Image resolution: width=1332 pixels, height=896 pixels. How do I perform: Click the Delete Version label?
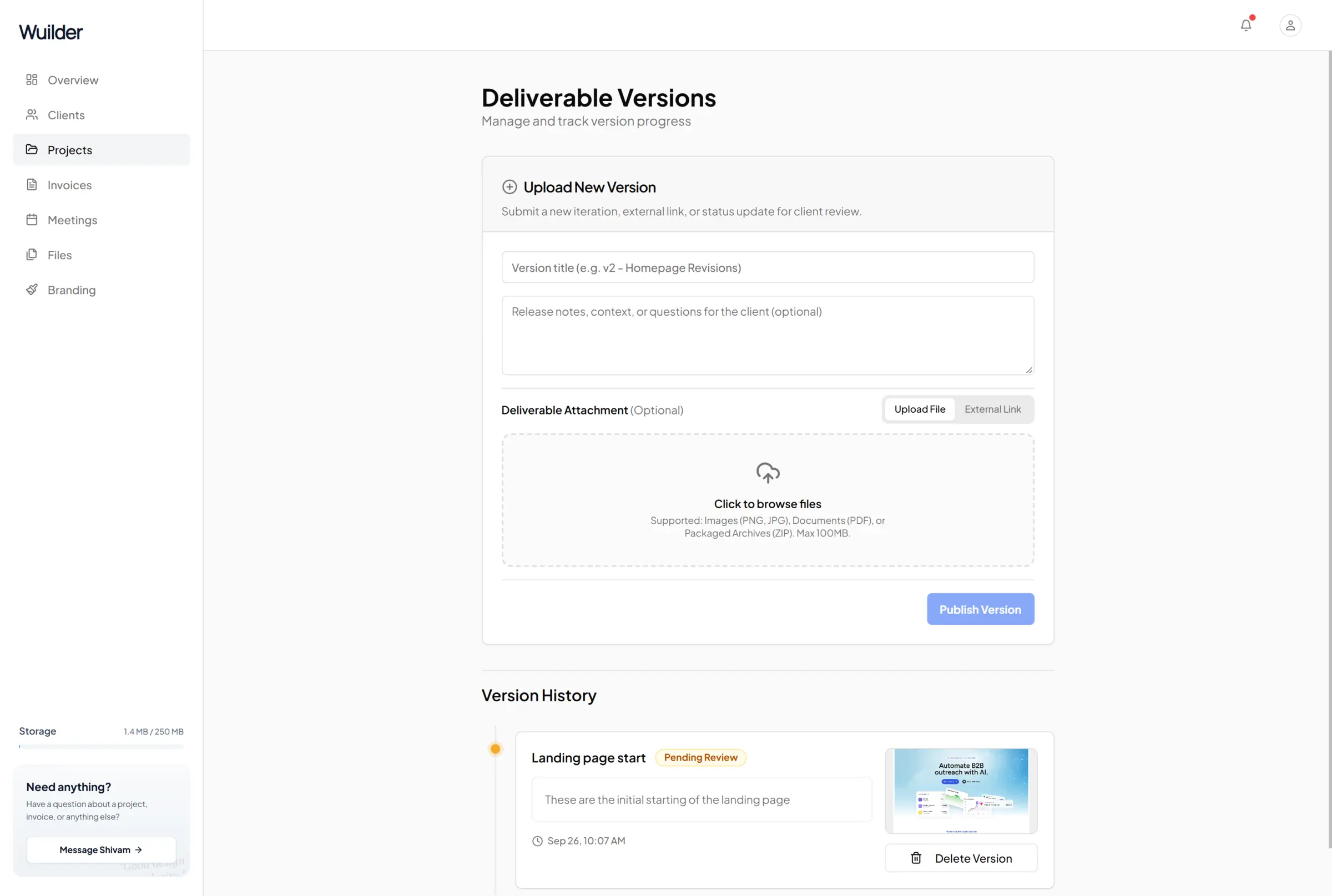pyautogui.click(x=973, y=858)
